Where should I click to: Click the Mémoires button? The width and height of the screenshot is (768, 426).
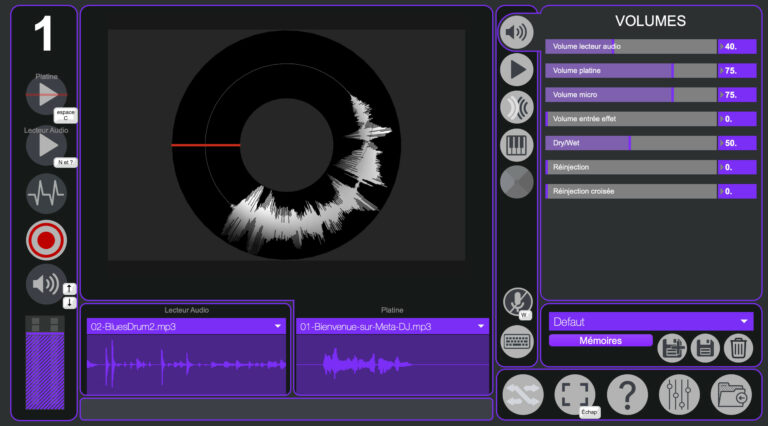600,341
